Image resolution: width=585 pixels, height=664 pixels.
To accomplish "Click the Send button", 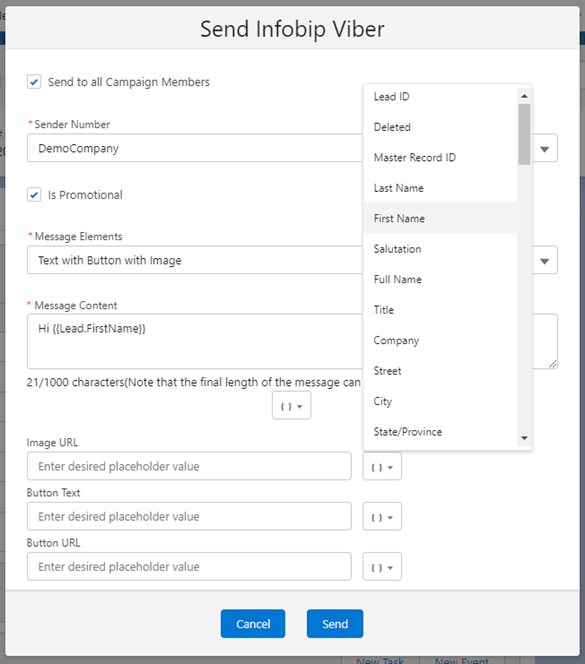I will tap(335, 624).
